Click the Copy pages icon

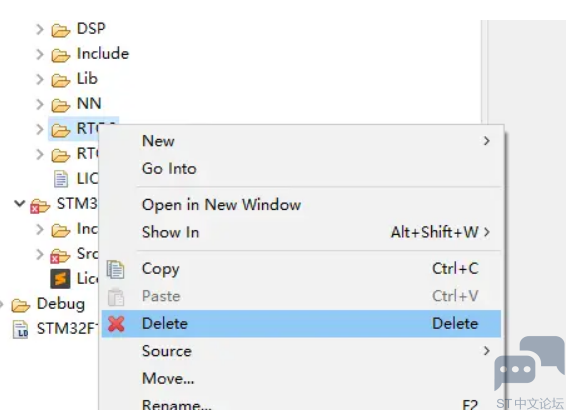(x=115, y=270)
